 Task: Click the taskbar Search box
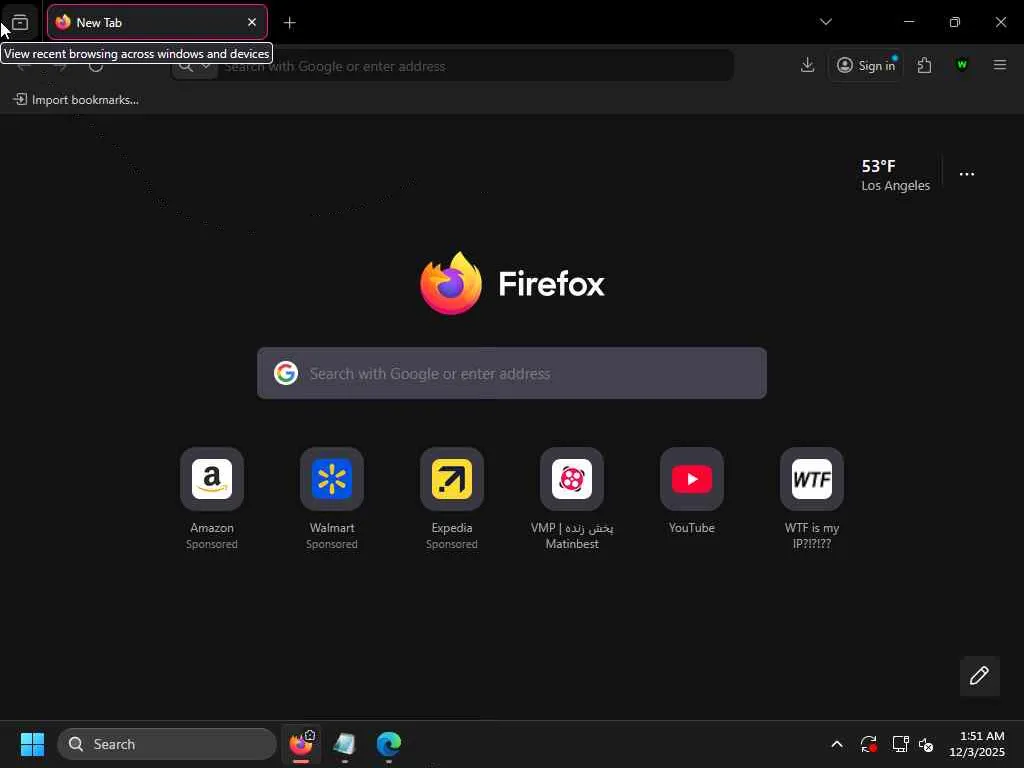167,744
